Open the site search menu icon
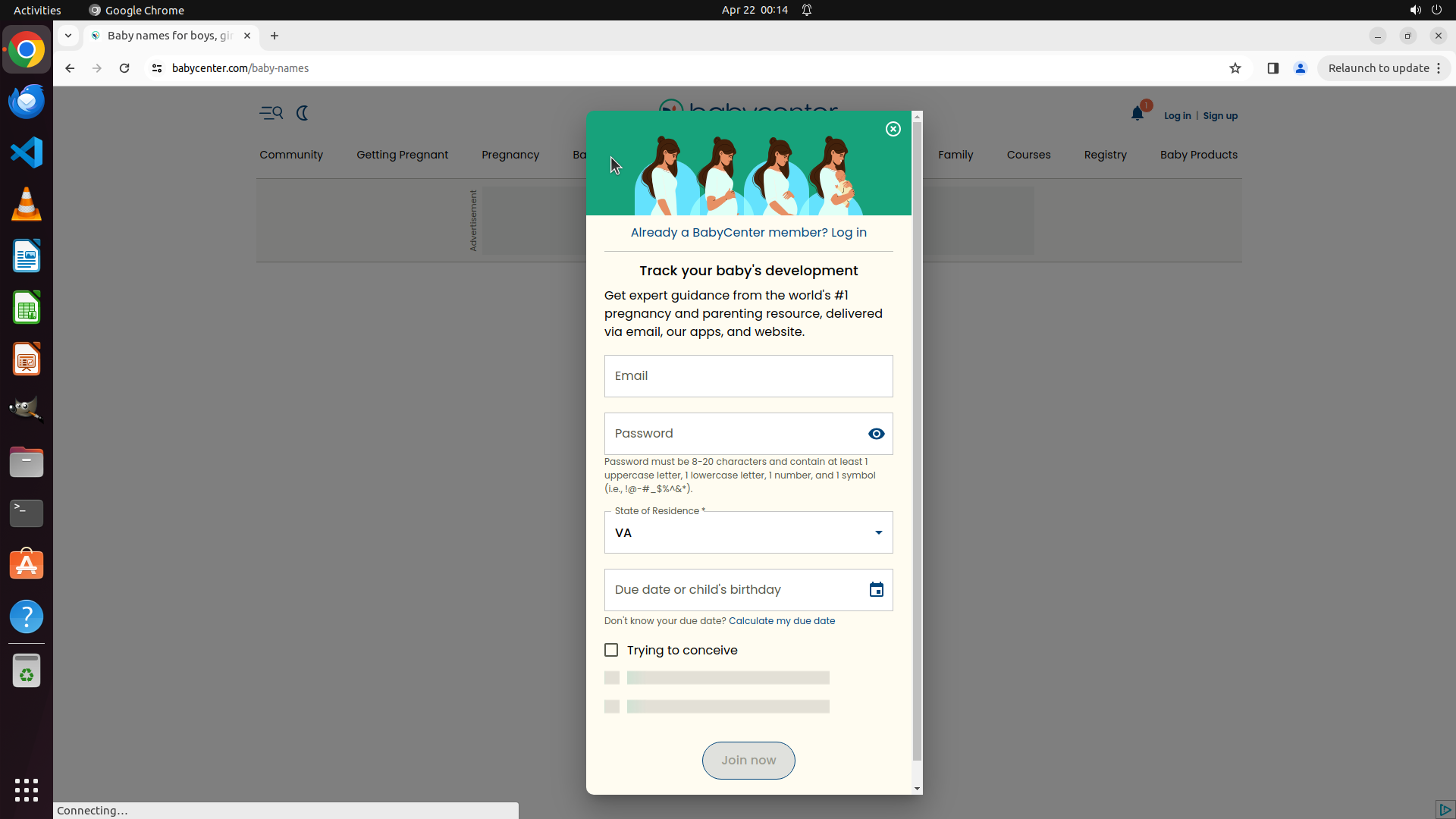1456x819 pixels. pos(271,113)
